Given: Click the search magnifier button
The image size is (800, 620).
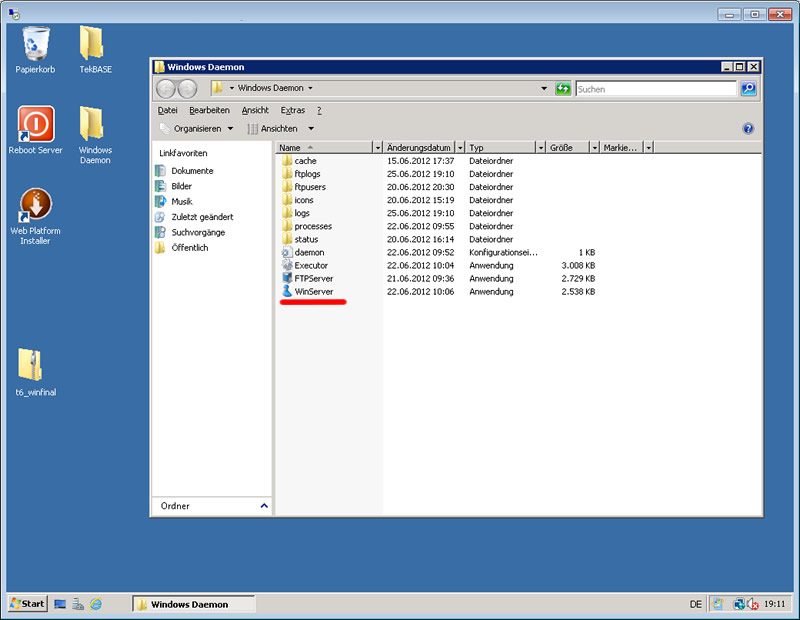Looking at the screenshot, I should coord(748,89).
